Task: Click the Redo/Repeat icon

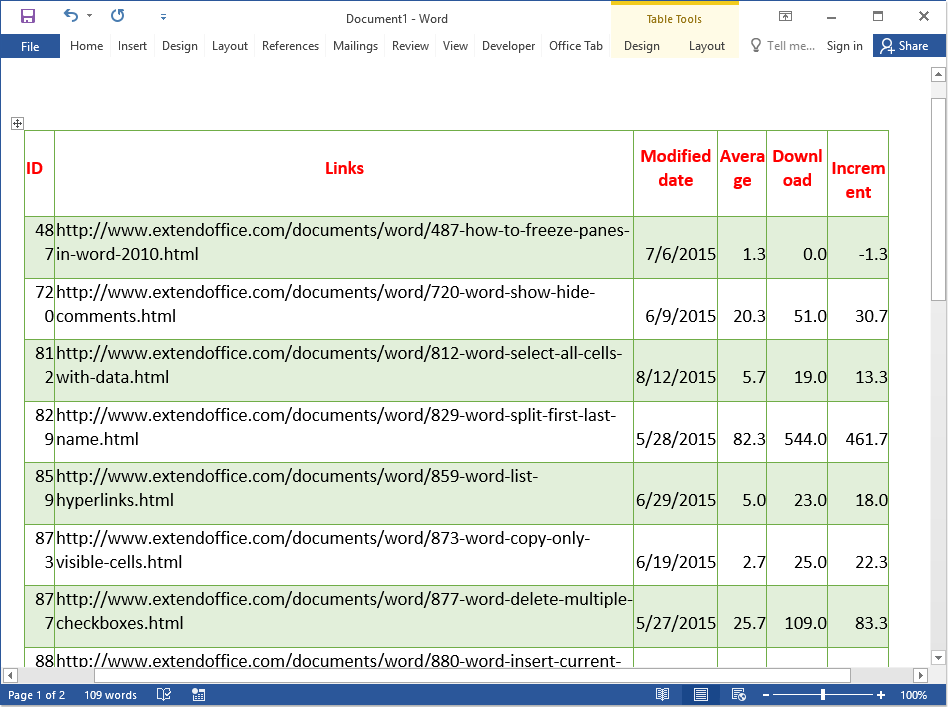Action: pos(118,16)
